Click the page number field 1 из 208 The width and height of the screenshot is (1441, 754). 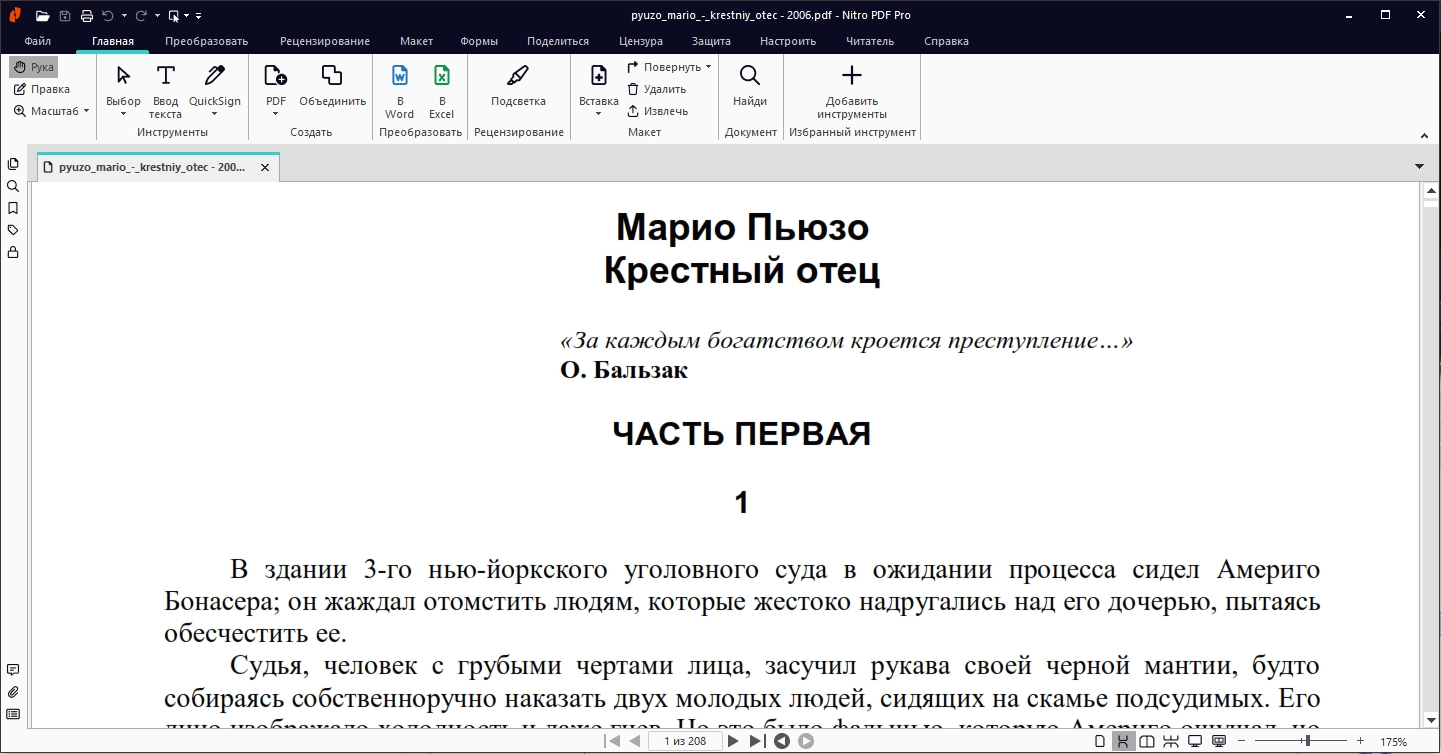(684, 741)
